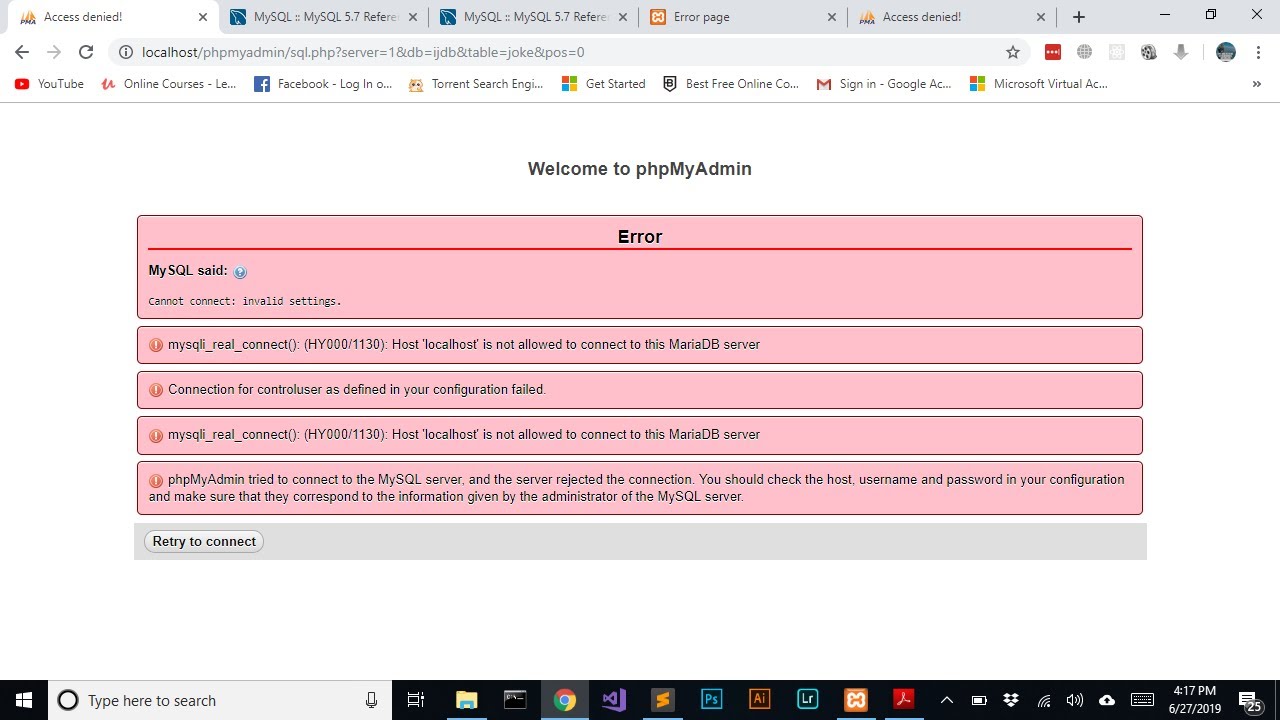Screen dimensions: 1280x720
Task: Open Lightroom from taskbar
Action: [x=808, y=700]
